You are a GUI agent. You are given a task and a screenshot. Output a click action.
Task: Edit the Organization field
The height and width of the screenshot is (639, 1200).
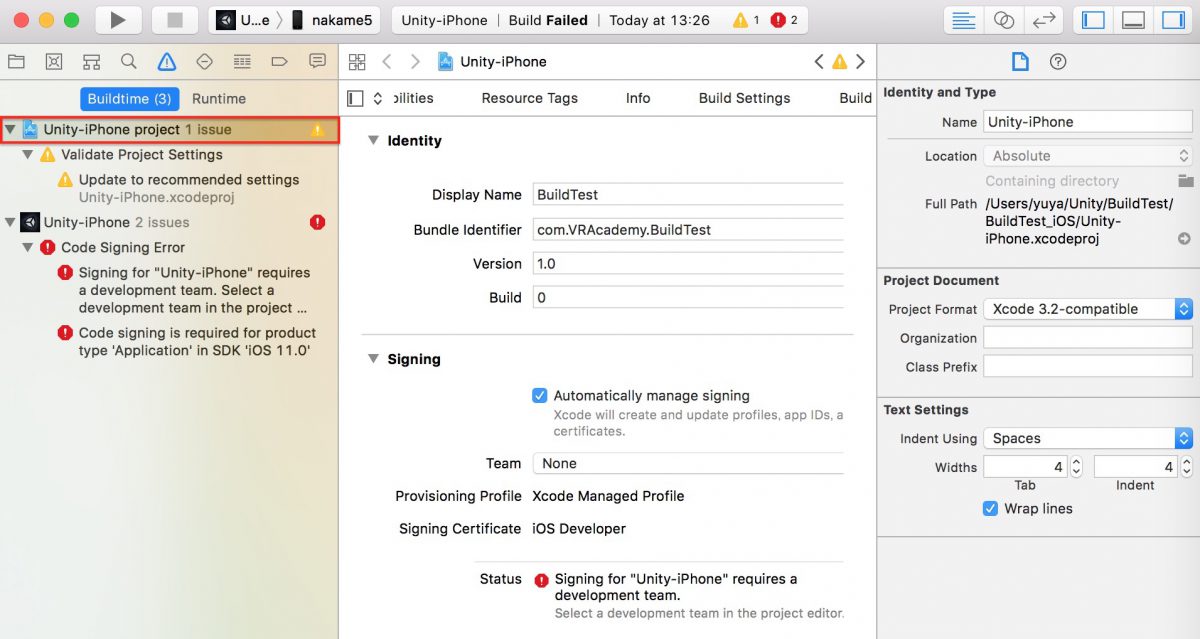tap(1088, 338)
